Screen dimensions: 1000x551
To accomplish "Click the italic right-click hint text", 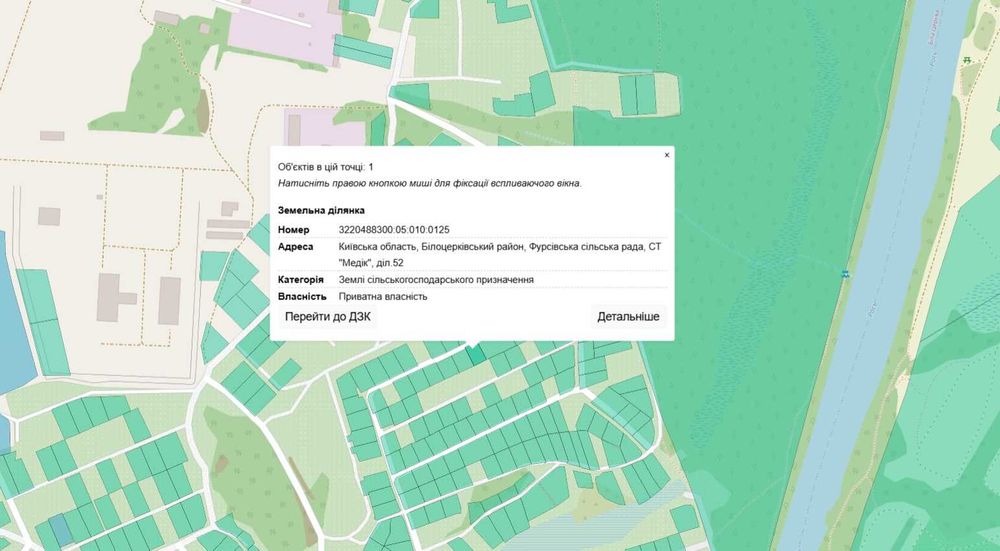I will [430, 184].
